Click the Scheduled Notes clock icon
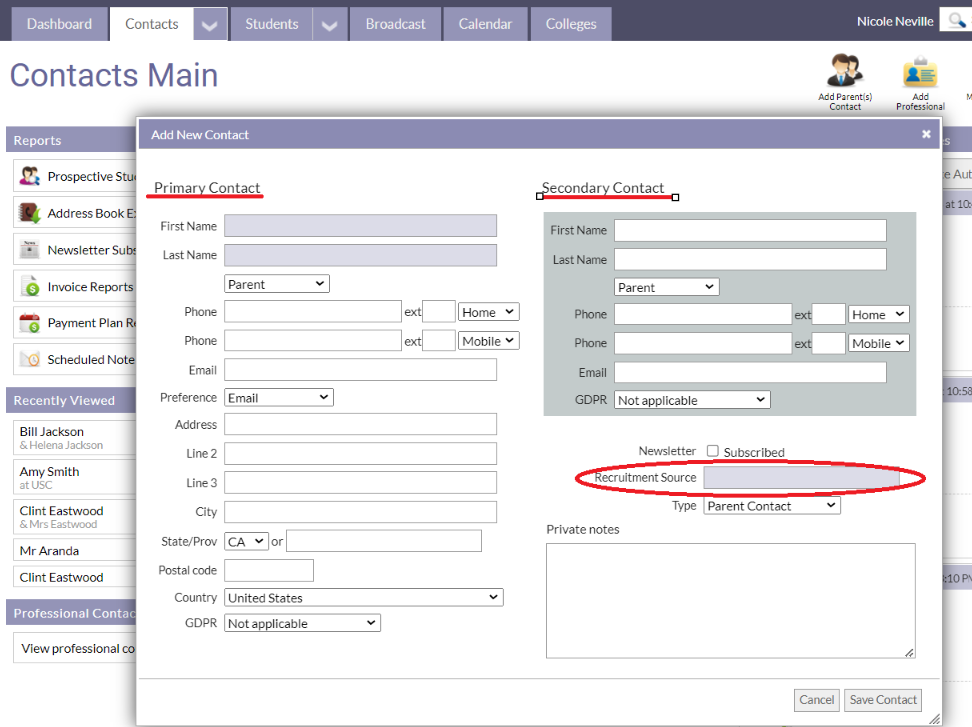Image resolution: width=972 pixels, height=727 pixels. click(x=29, y=359)
